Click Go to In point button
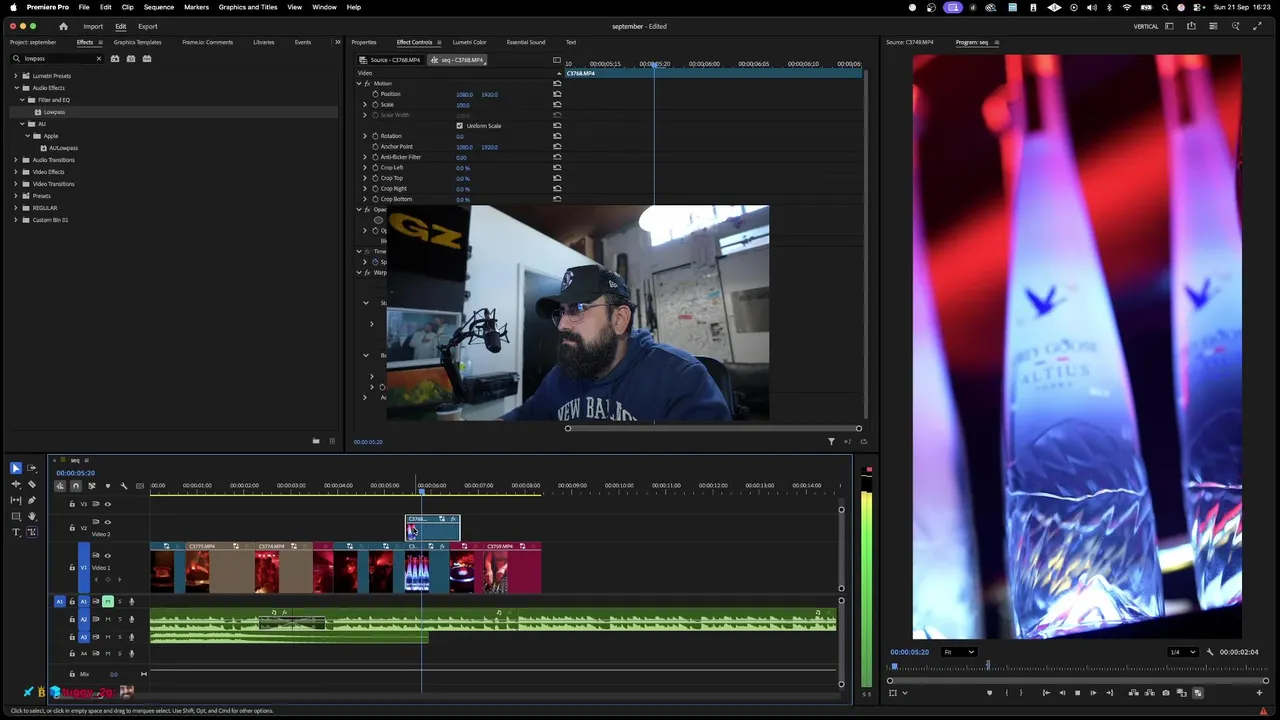This screenshot has width=1280, height=720. click(1046, 692)
